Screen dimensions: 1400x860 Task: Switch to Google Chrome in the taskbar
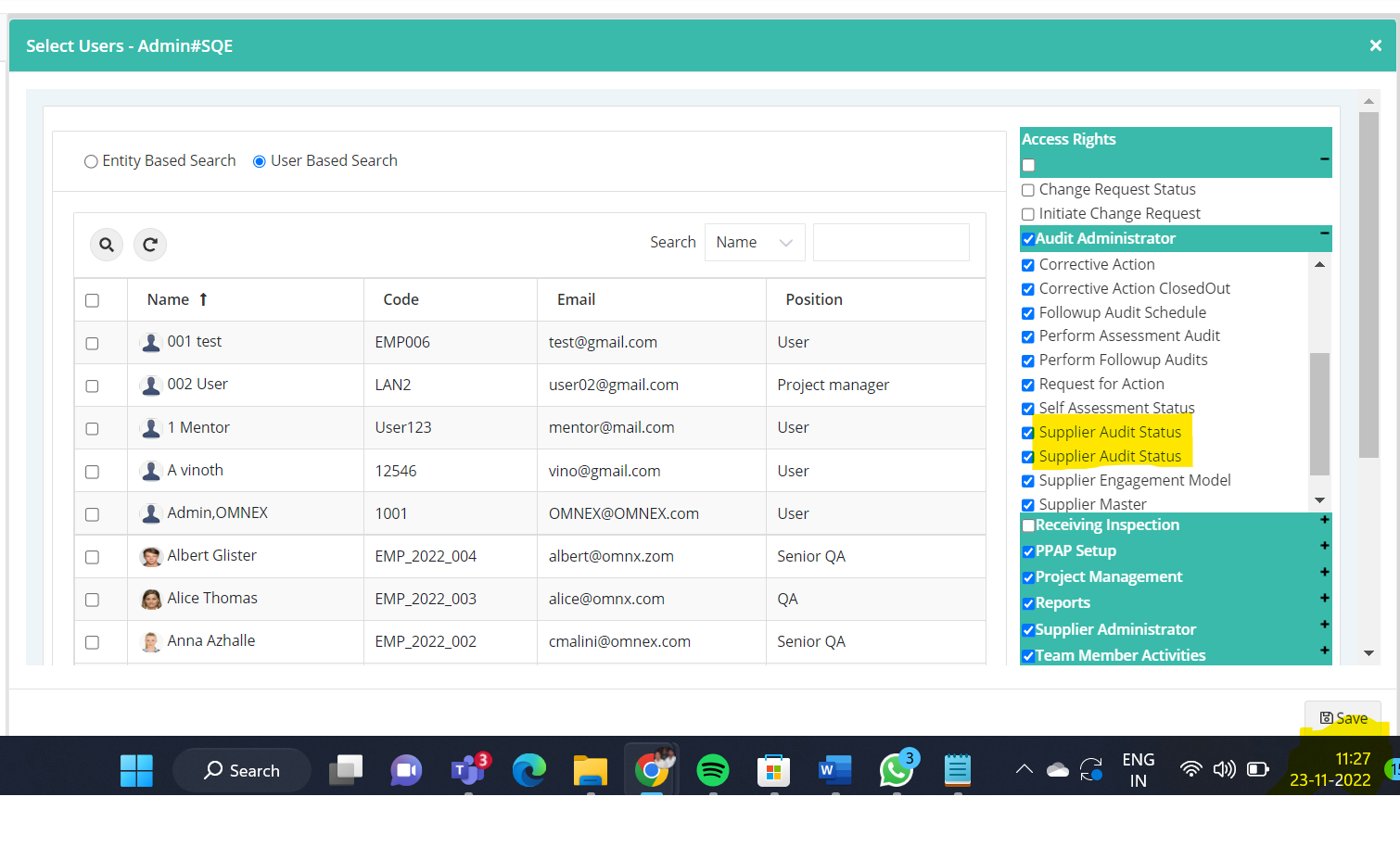pos(652,770)
